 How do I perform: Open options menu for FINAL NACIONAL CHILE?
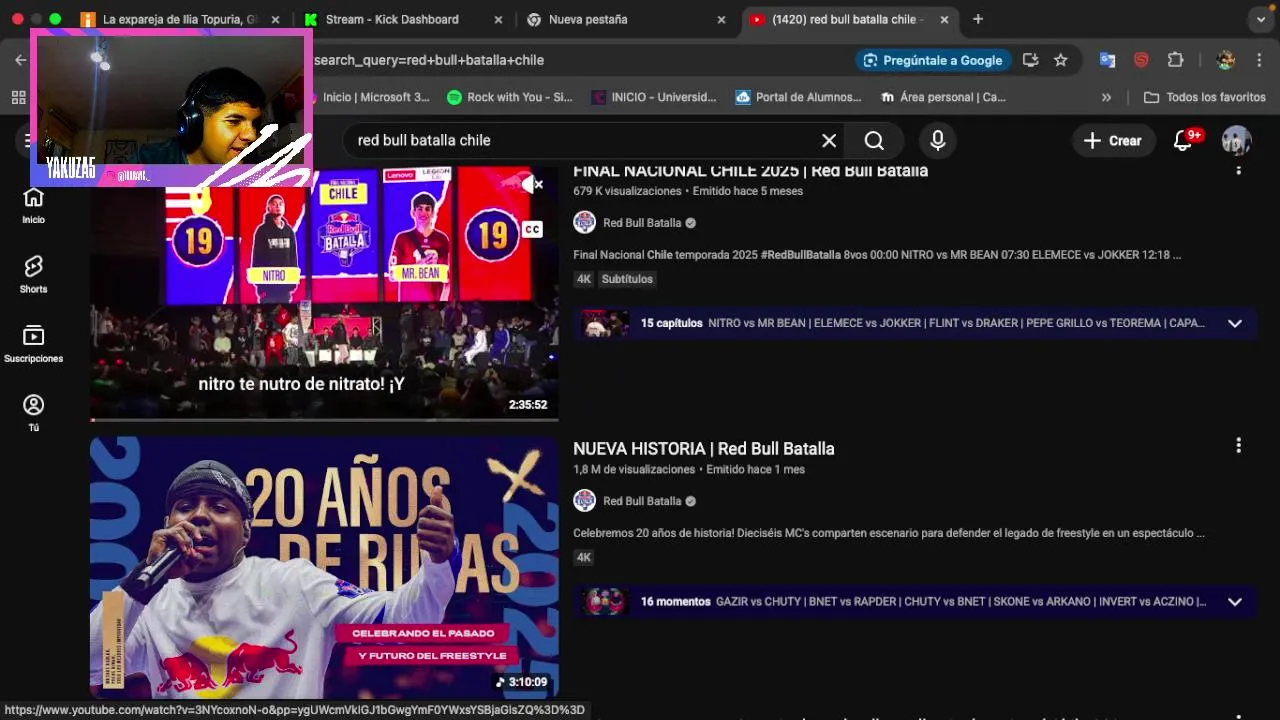(x=1238, y=169)
